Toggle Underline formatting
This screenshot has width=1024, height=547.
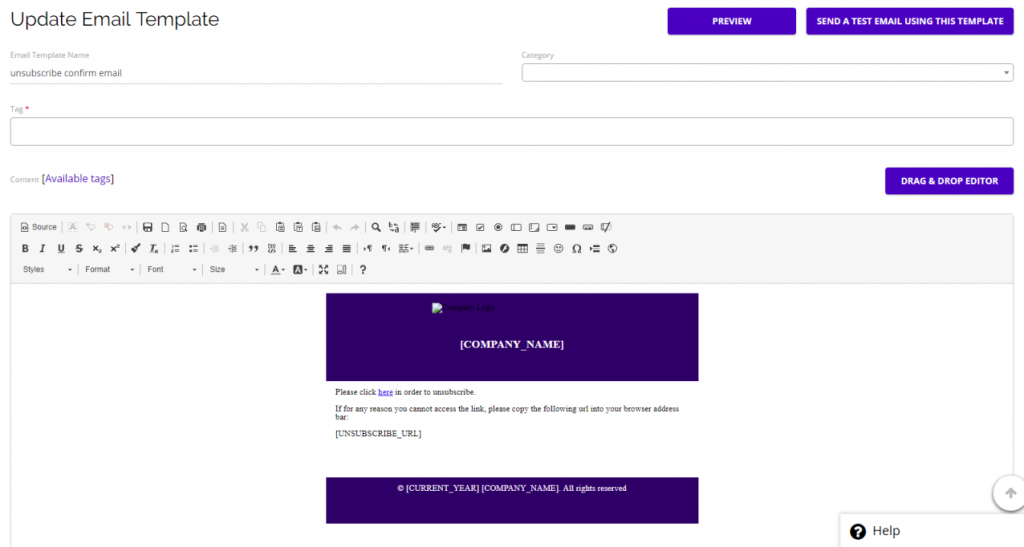(x=61, y=248)
